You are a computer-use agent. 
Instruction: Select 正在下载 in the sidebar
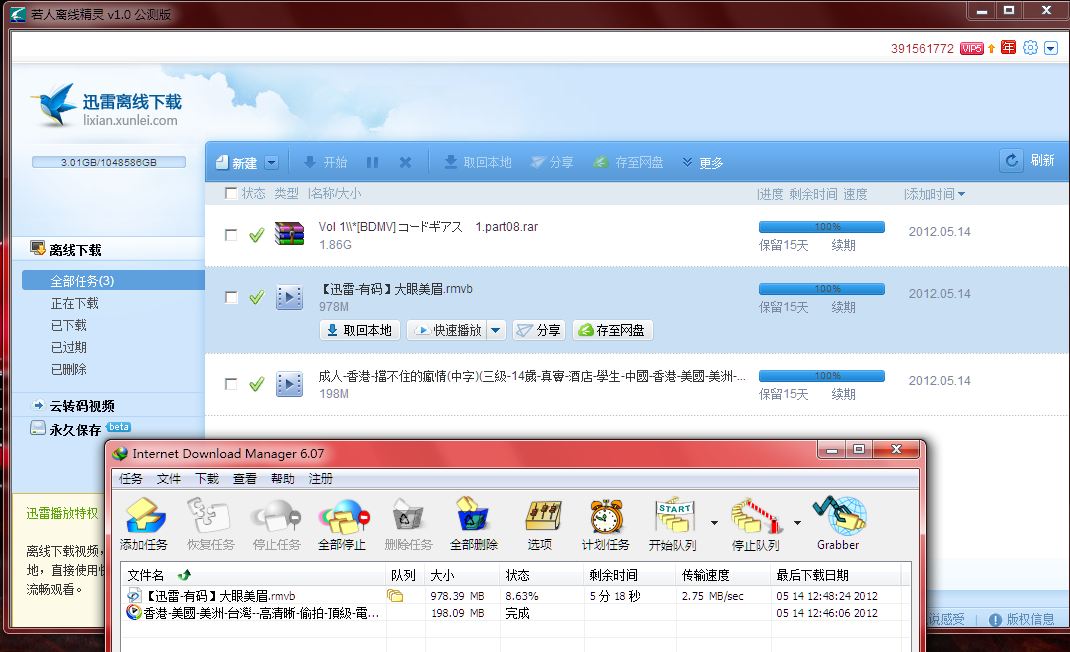coord(74,302)
